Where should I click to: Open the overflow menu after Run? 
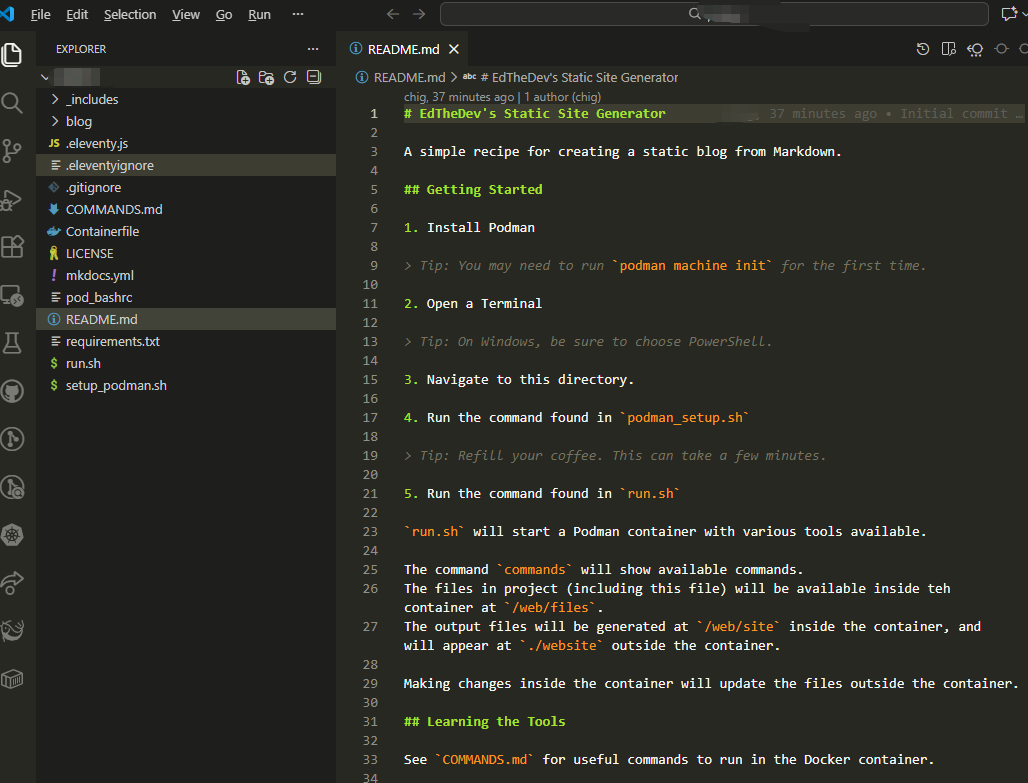point(298,14)
